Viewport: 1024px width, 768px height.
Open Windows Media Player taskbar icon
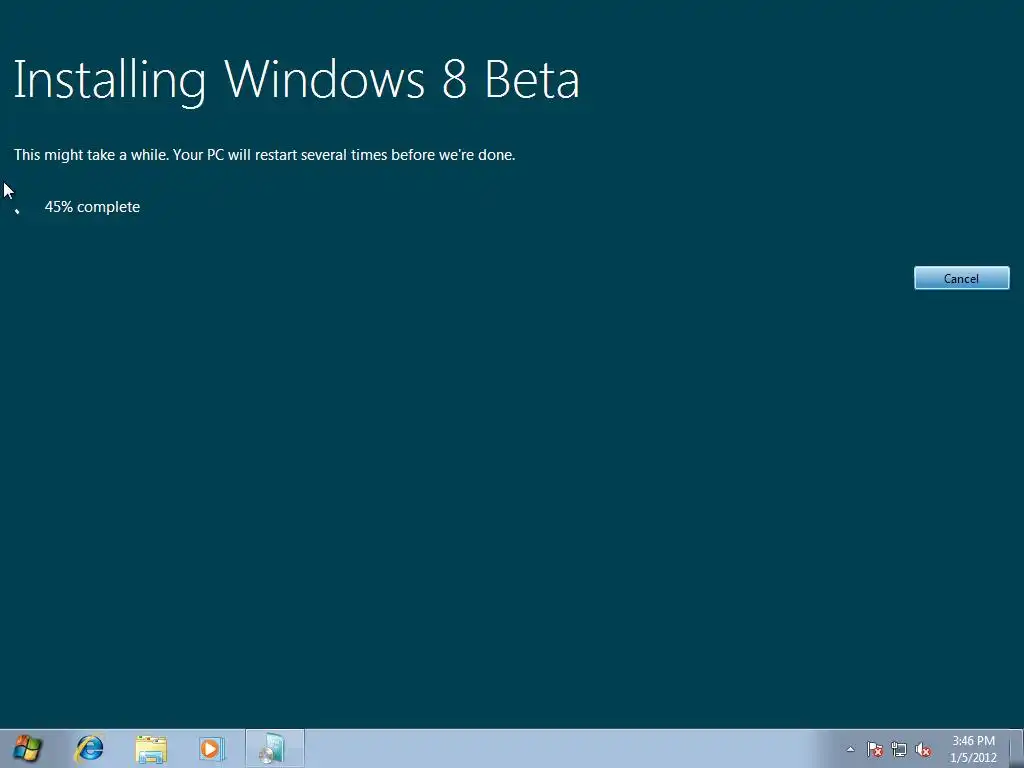(212, 748)
